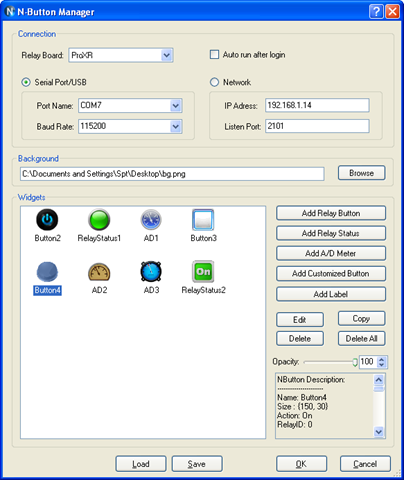
Task: Select the AD2 brown meter widget
Action: tap(99, 272)
